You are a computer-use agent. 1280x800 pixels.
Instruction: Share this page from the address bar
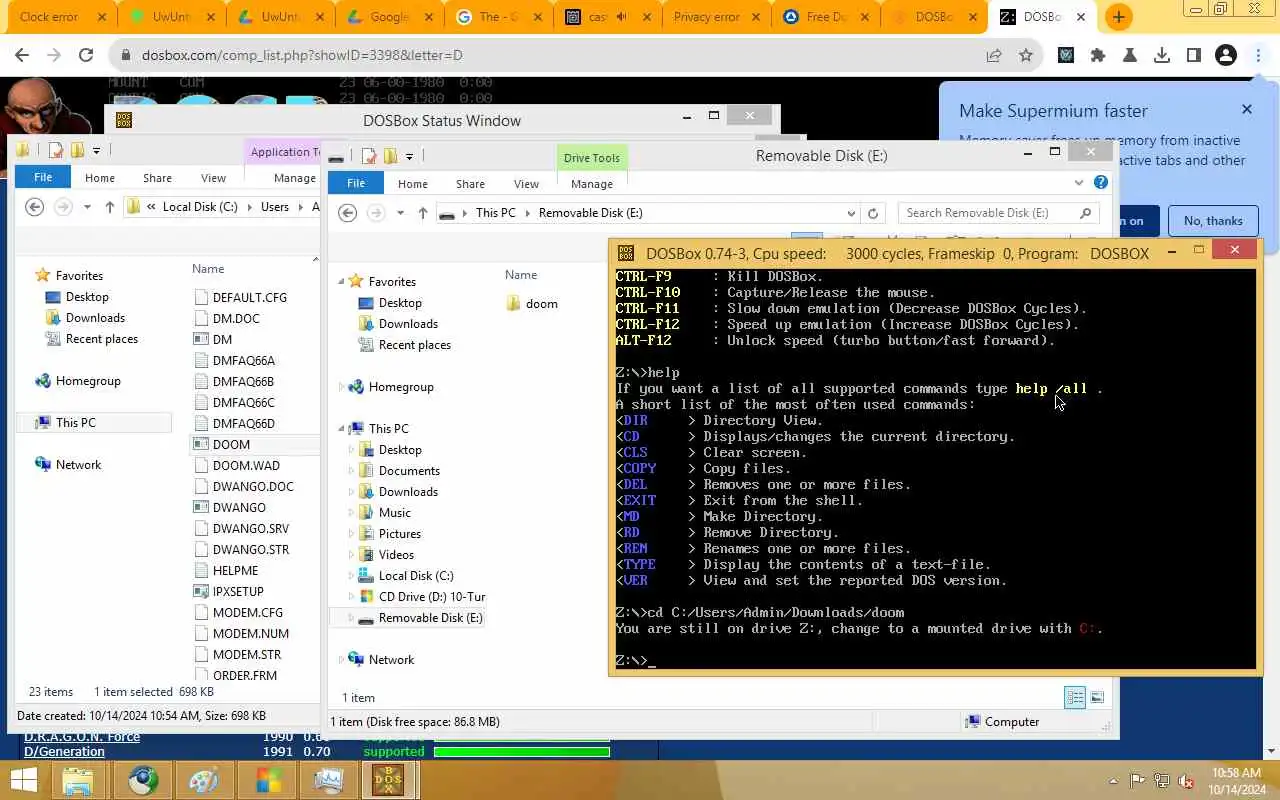tap(994, 56)
